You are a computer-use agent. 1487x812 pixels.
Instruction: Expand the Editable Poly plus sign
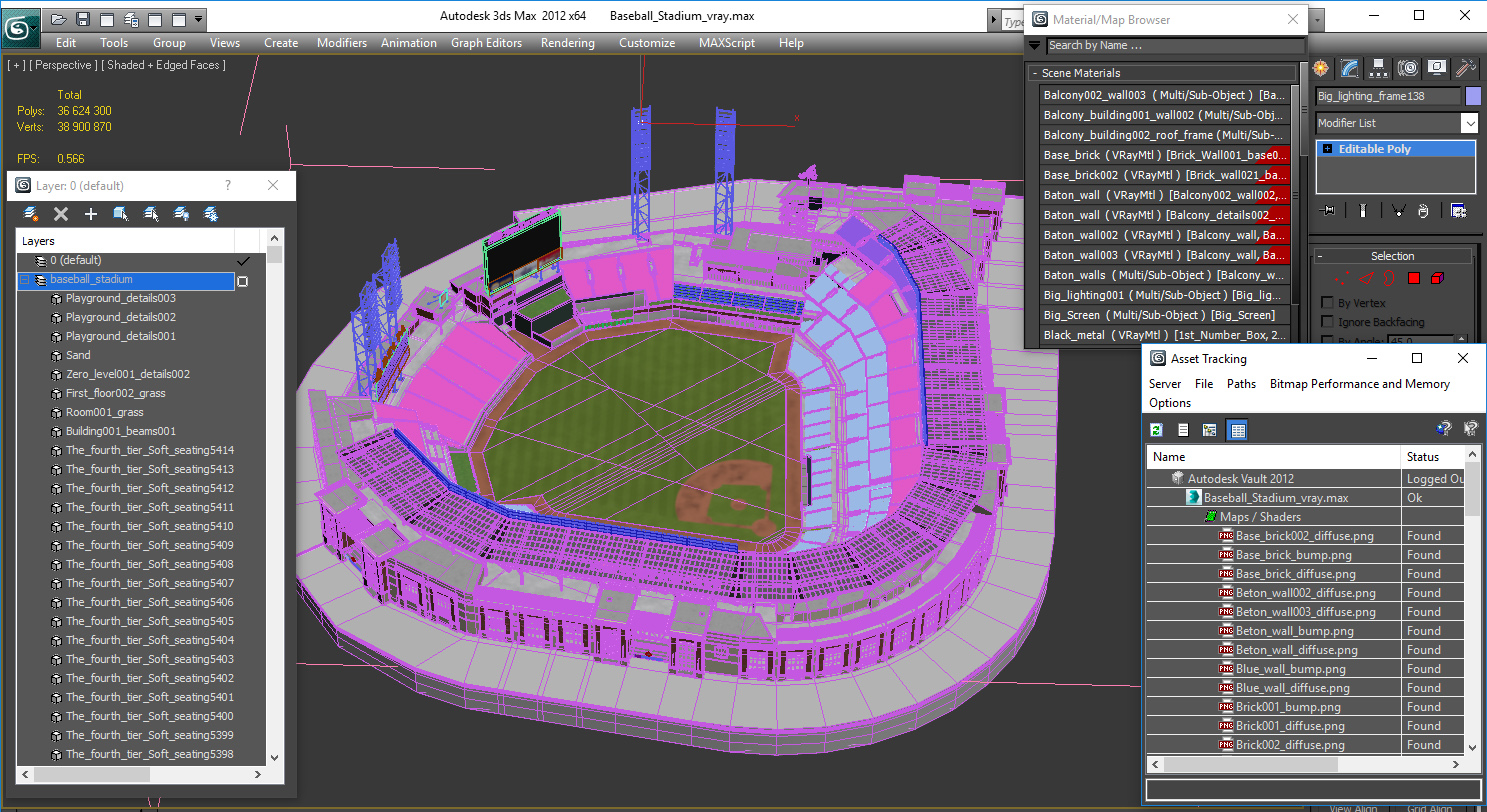(1327, 149)
